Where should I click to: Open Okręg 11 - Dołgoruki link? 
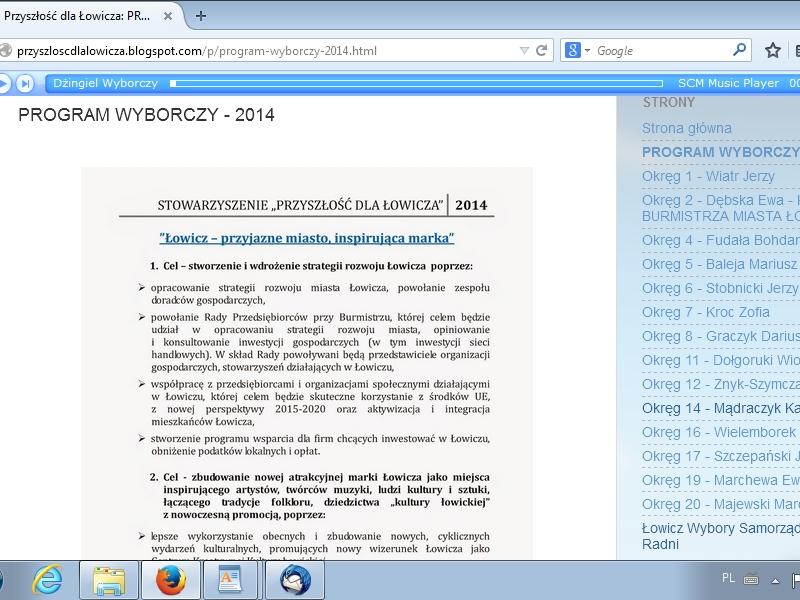pyautogui.click(x=720, y=360)
